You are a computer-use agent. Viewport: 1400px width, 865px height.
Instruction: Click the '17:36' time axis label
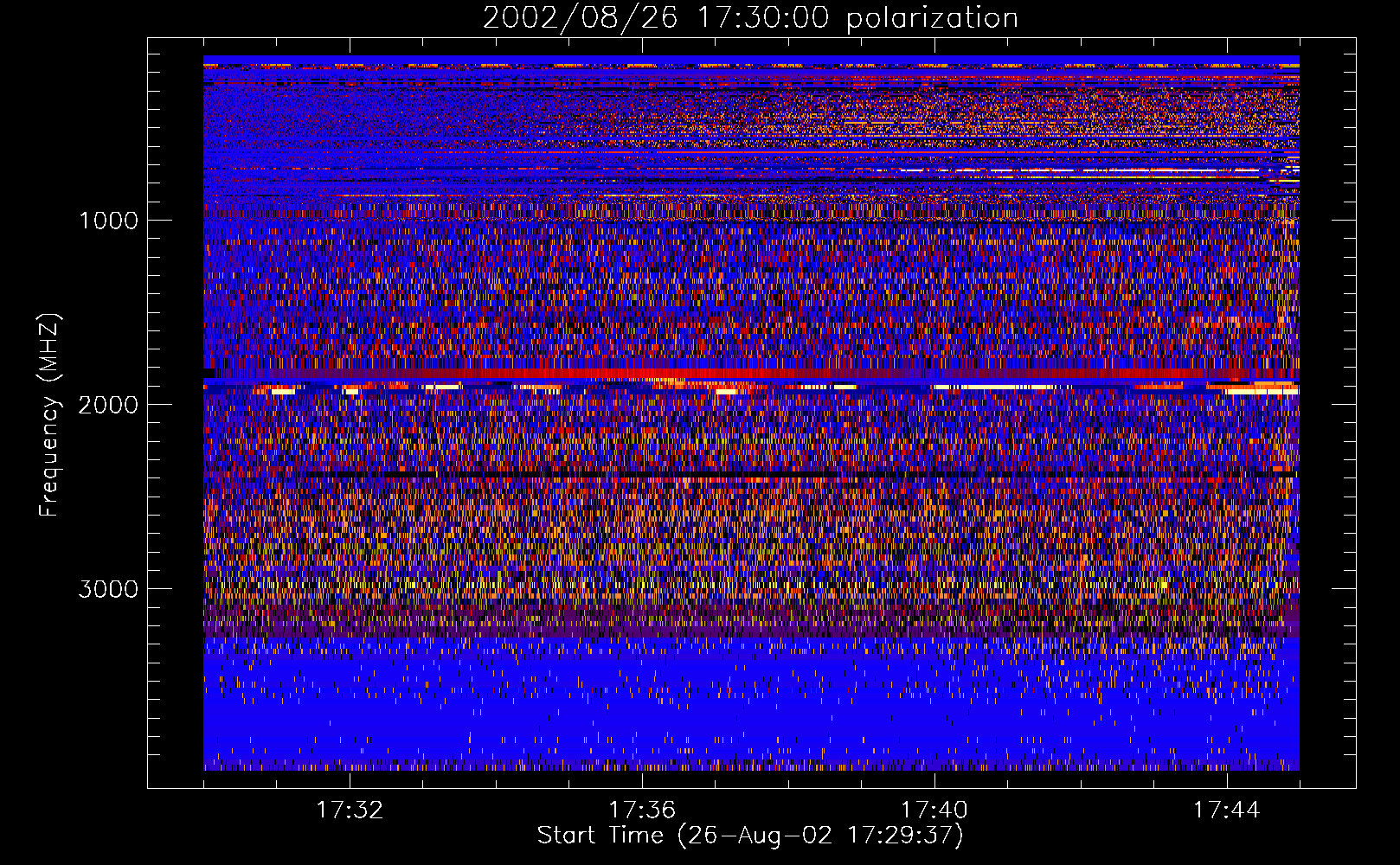tap(642, 811)
